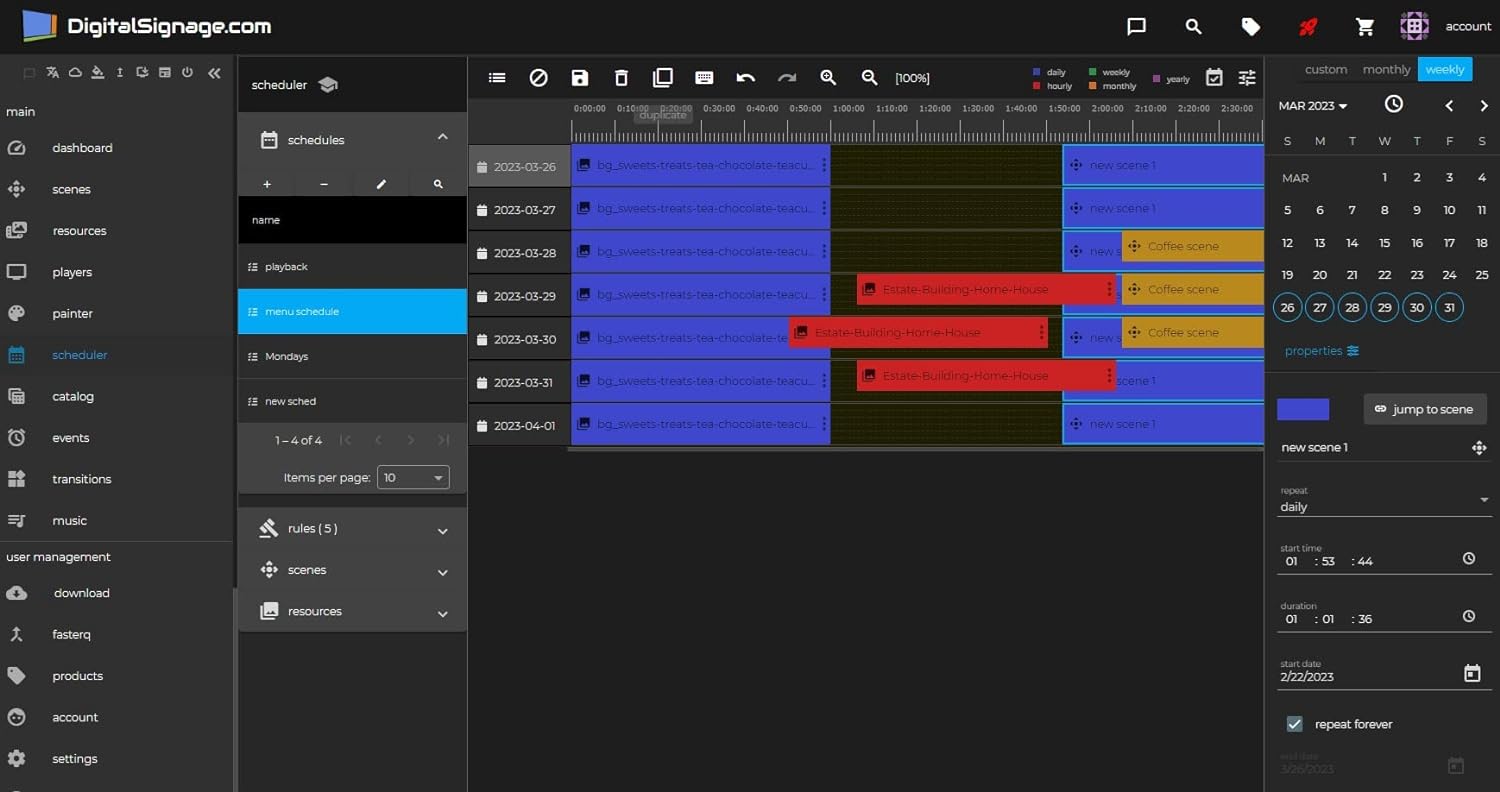Click the zoom out magnifier icon
This screenshot has height=792, width=1500.
869,78
